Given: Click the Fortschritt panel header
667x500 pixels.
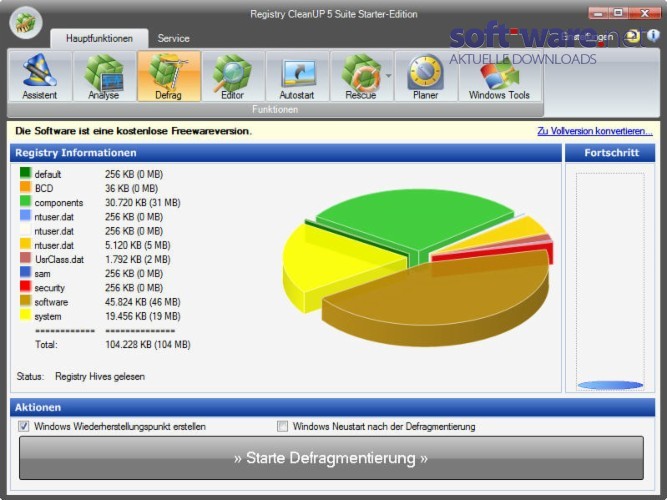Looking at the screenshot, I should coord(610,153).
